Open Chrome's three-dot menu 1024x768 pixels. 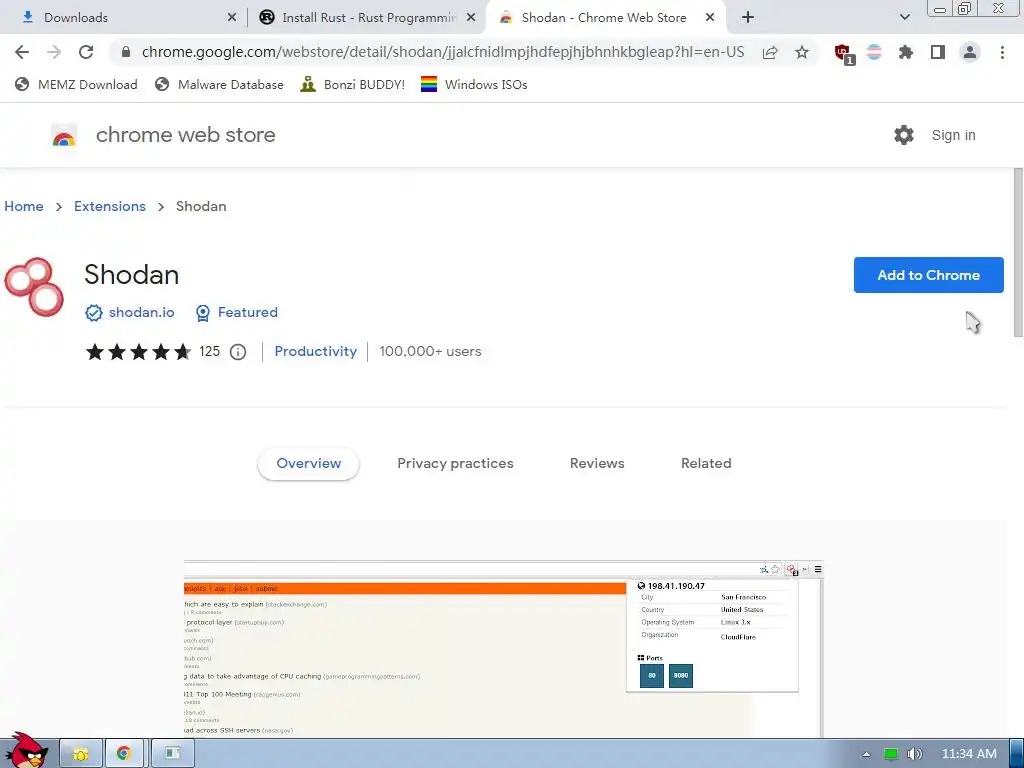[1002, 52]
